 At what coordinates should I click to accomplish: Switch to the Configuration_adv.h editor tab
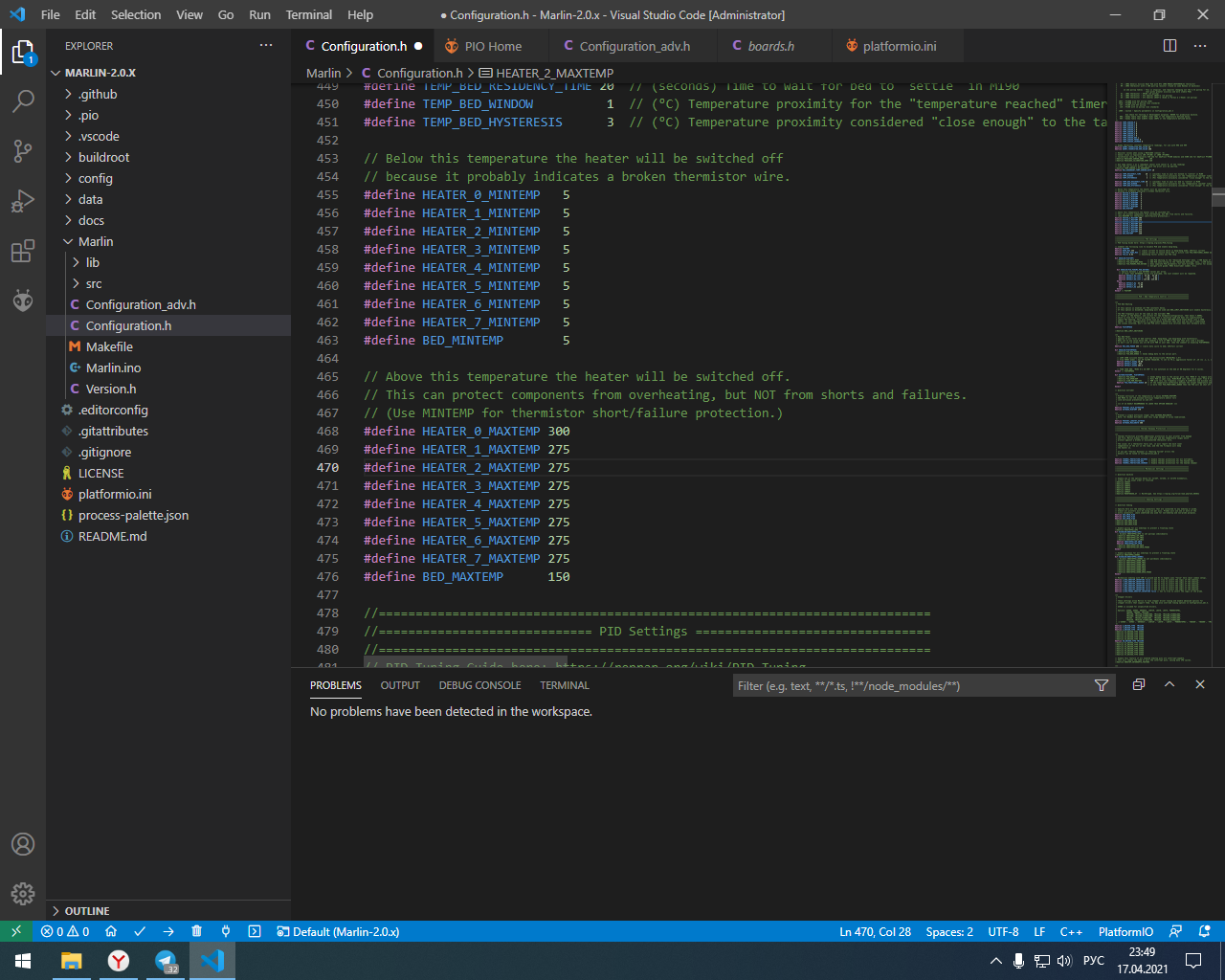coord(635,46)
